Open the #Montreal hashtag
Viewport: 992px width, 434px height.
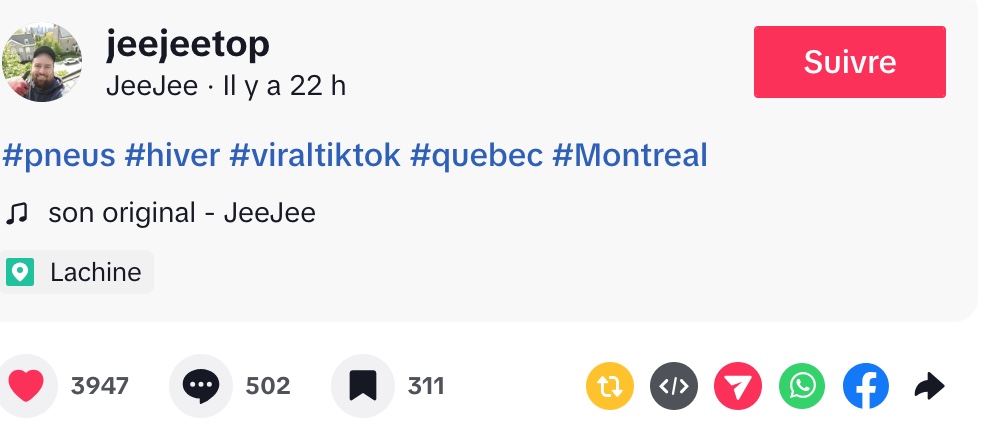click(x=630, y=155)
